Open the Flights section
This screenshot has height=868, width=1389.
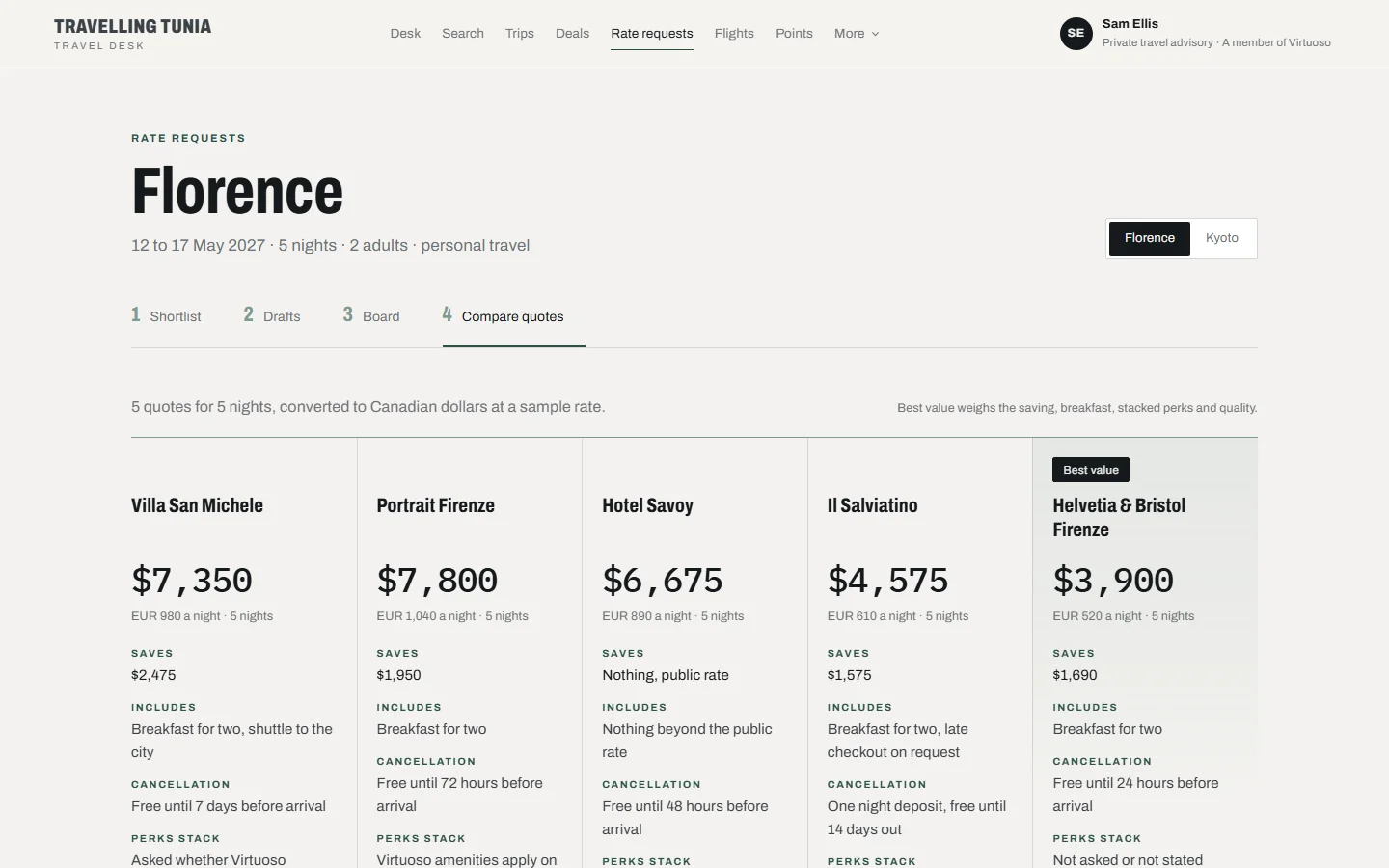pos(734,33)
